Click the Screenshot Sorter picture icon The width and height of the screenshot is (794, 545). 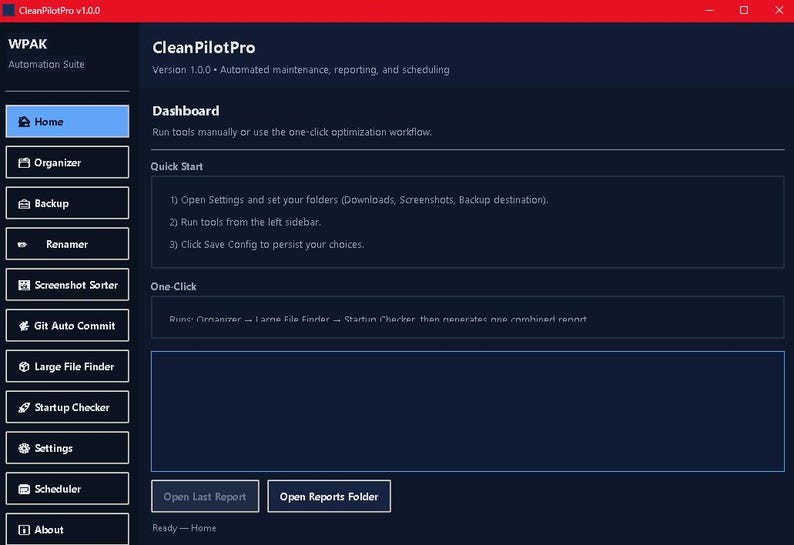(24, 285)
